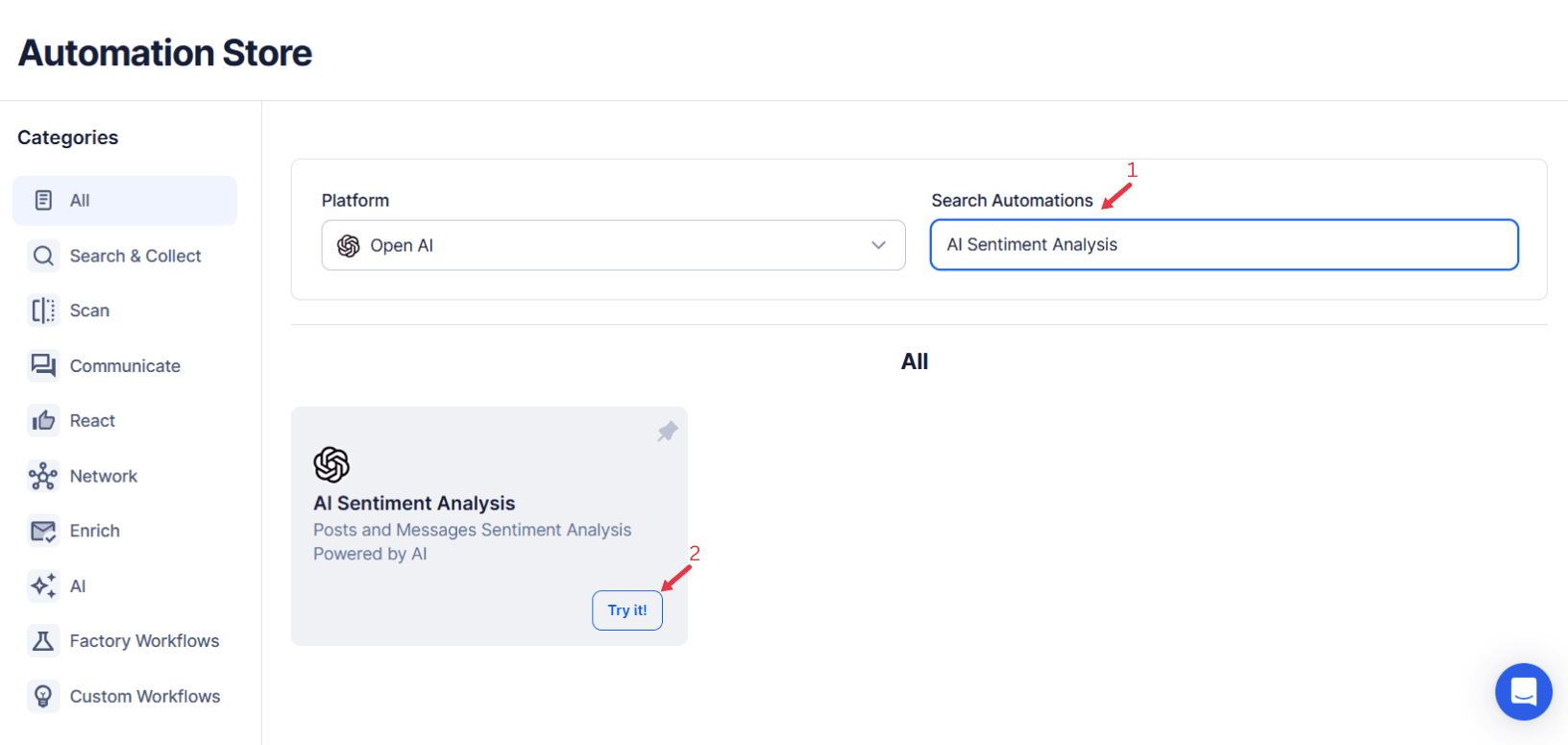Click the Custom Workflows lightbulb icon
The image size is (1568, 745).
[x=43, y=696]
